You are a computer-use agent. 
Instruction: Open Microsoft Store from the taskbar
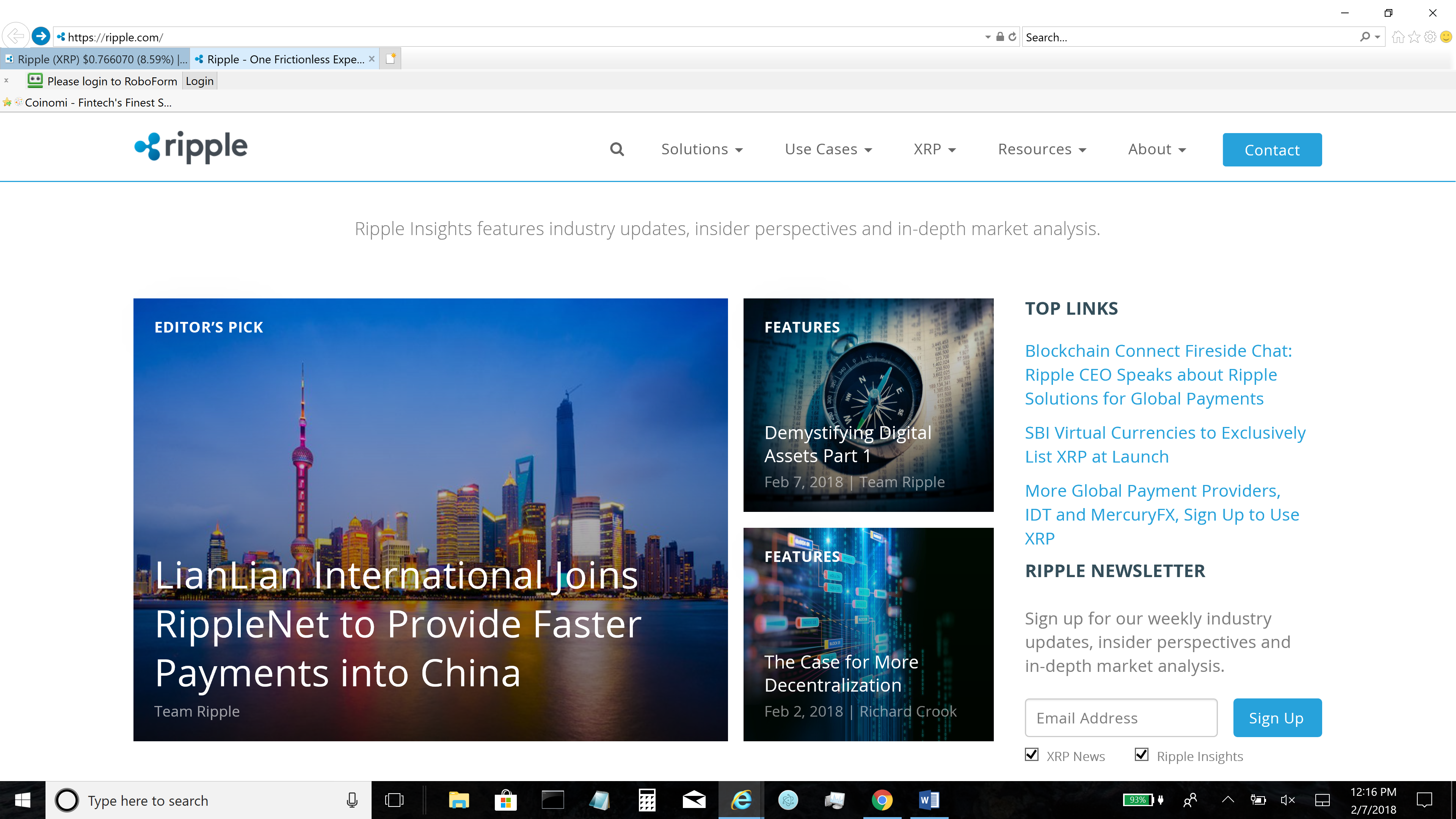pyautogui.click(x=505, y=800)
